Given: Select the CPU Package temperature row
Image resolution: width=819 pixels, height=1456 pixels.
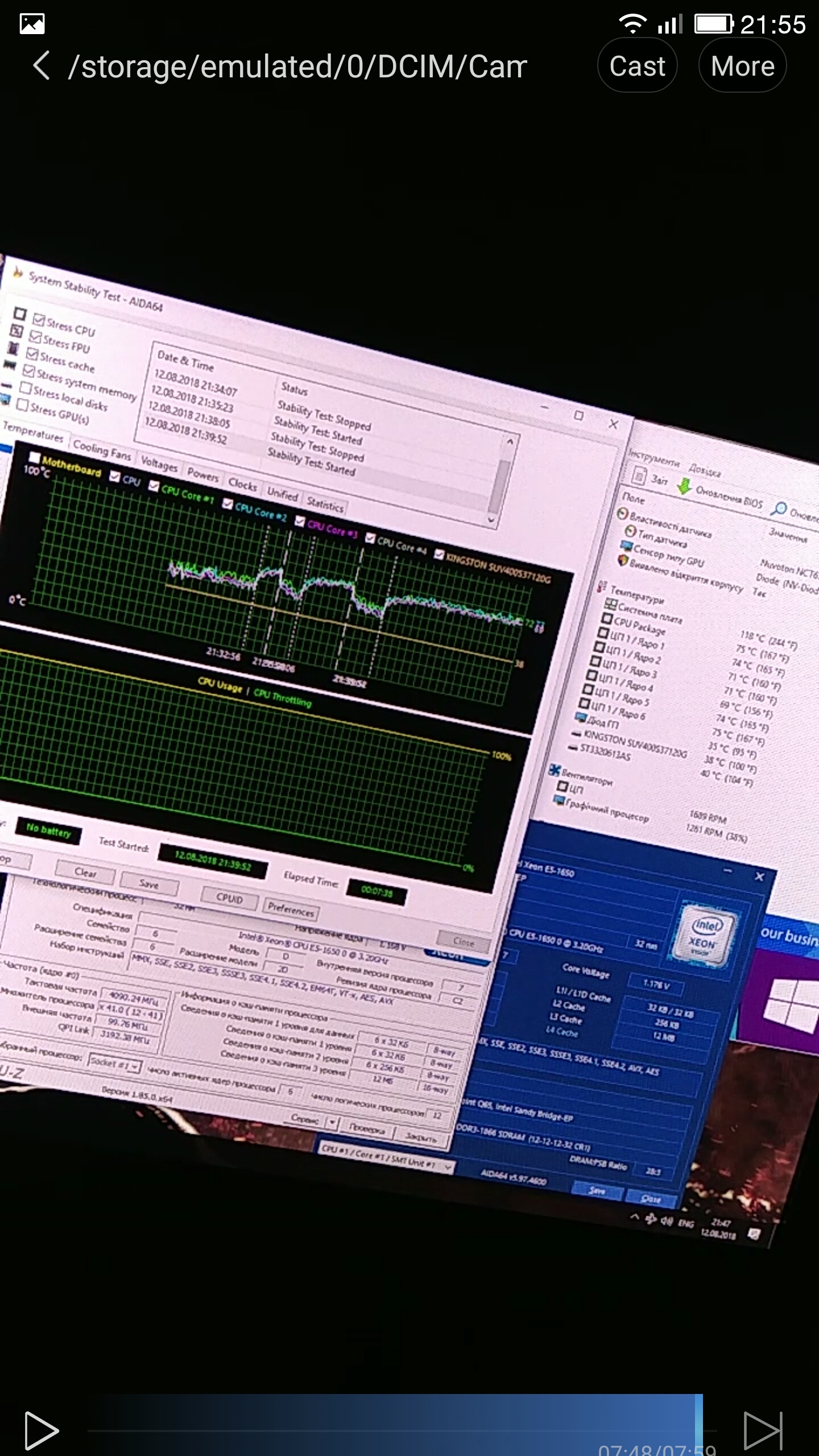Looking at the screenshot, I should pyautogui.click(x=634, y=623).
